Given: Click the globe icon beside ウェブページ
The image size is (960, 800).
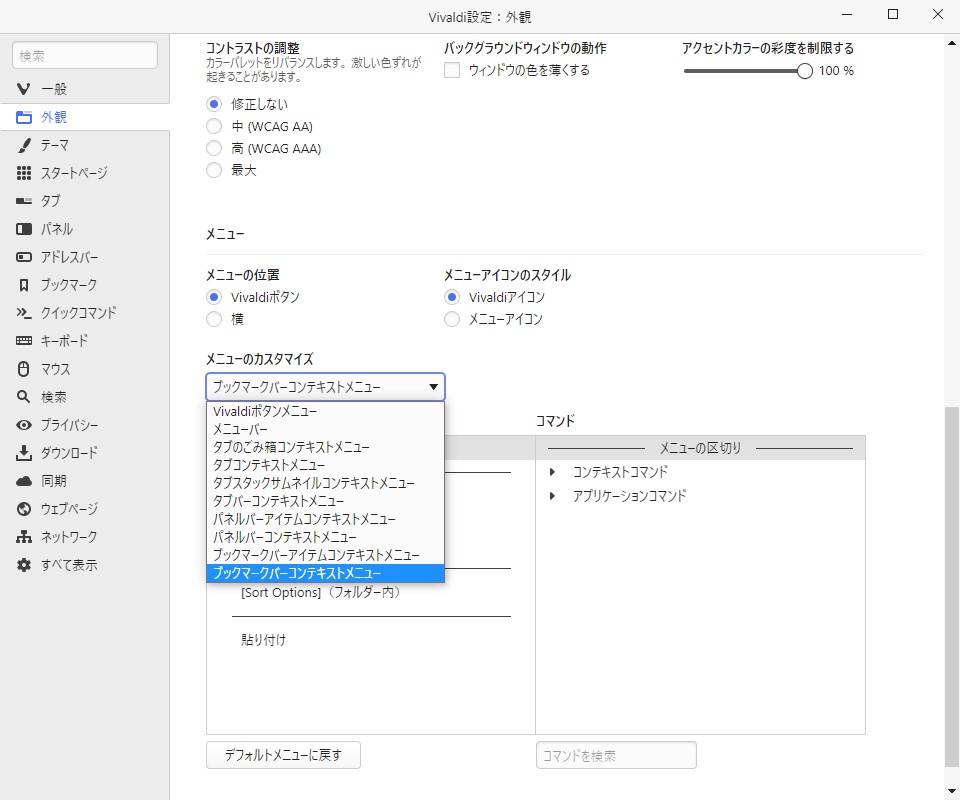Looking at the screenshot, I should click(x=23, y=509).
